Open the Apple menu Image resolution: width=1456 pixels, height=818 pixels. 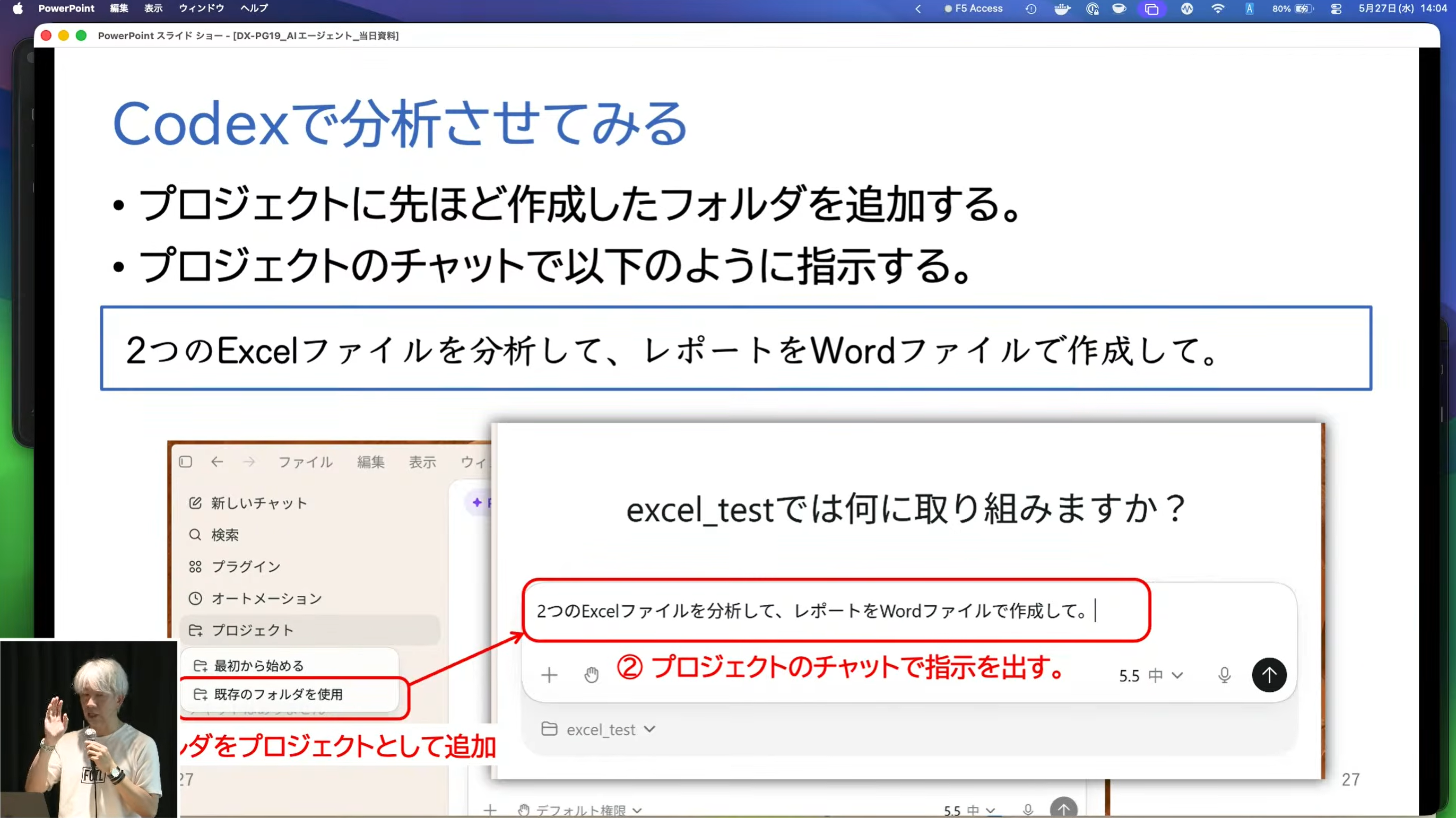point(18,8)
